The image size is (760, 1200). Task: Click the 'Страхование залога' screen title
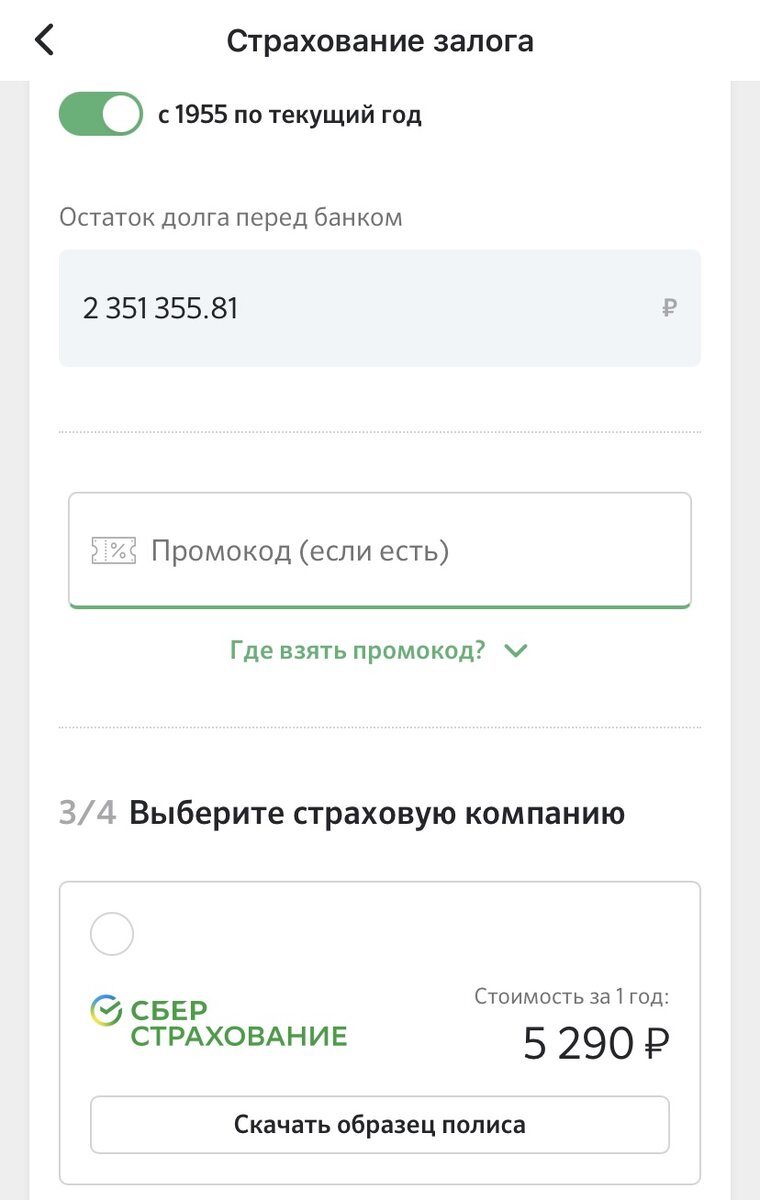point(380,40)
